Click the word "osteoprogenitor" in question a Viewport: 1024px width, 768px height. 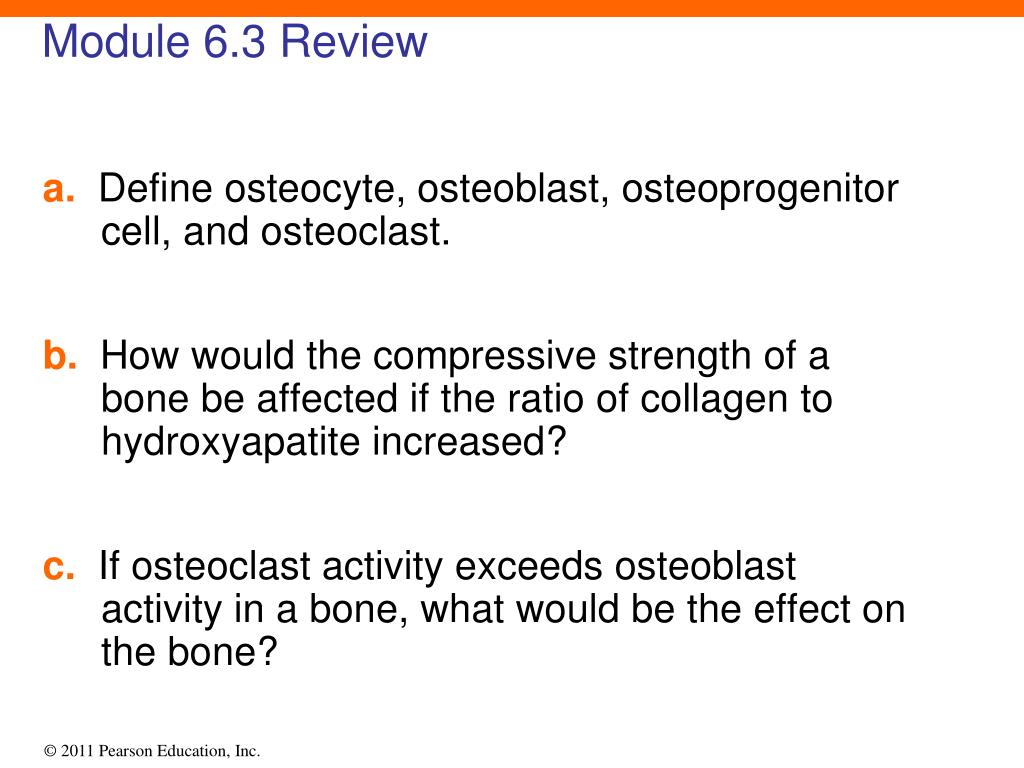click(760, 190)
